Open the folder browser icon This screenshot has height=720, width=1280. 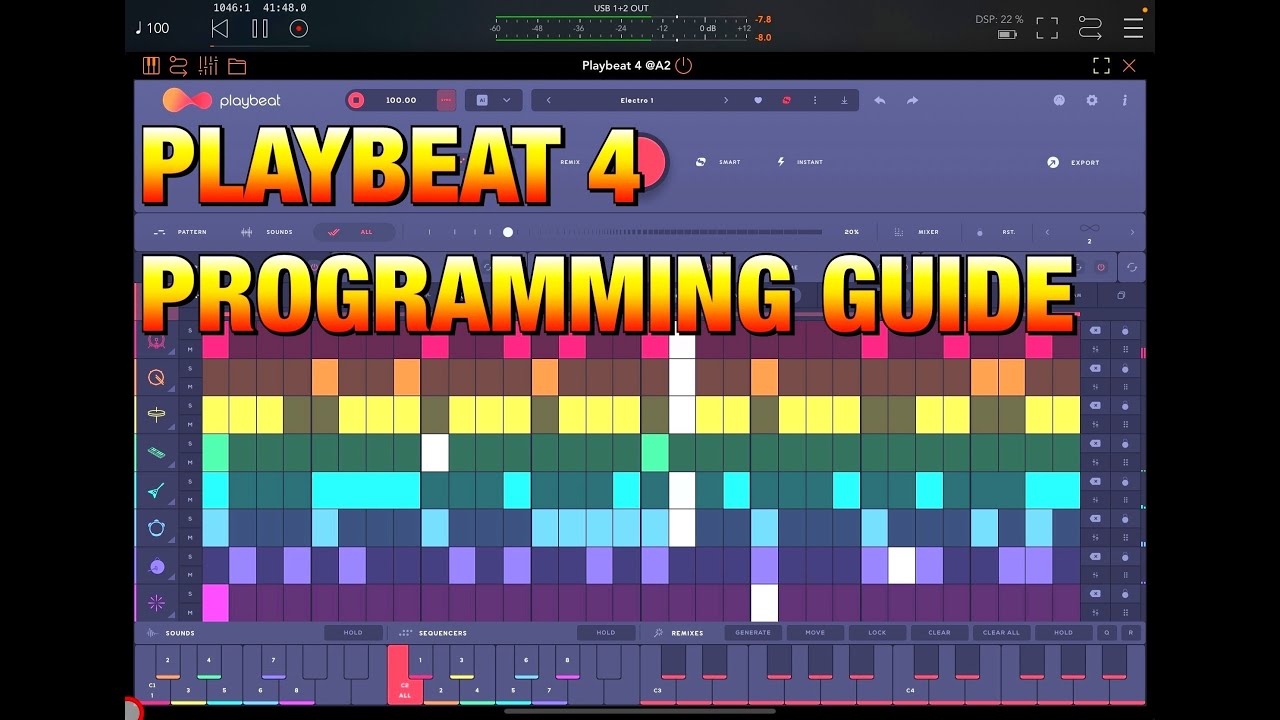(237, 67)
